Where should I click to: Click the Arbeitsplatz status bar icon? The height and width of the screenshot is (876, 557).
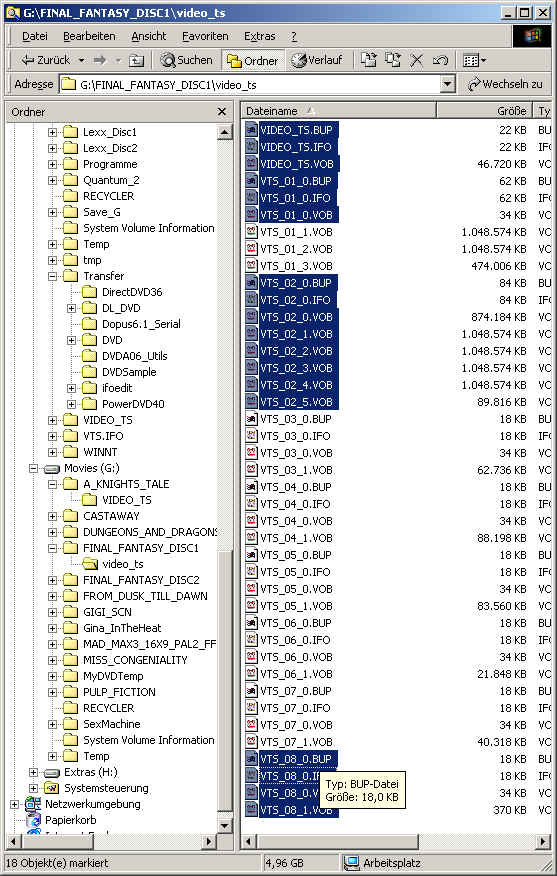coord(351,863)
